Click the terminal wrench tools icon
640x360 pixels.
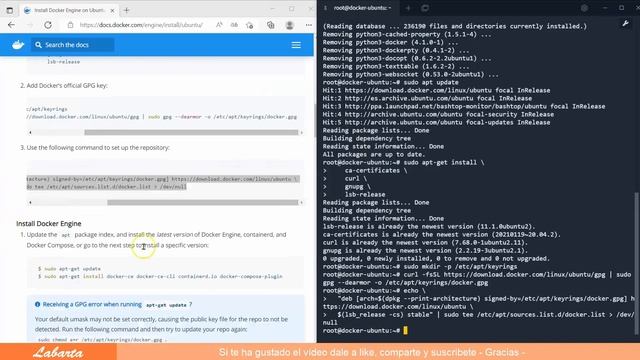pos(625,24)
